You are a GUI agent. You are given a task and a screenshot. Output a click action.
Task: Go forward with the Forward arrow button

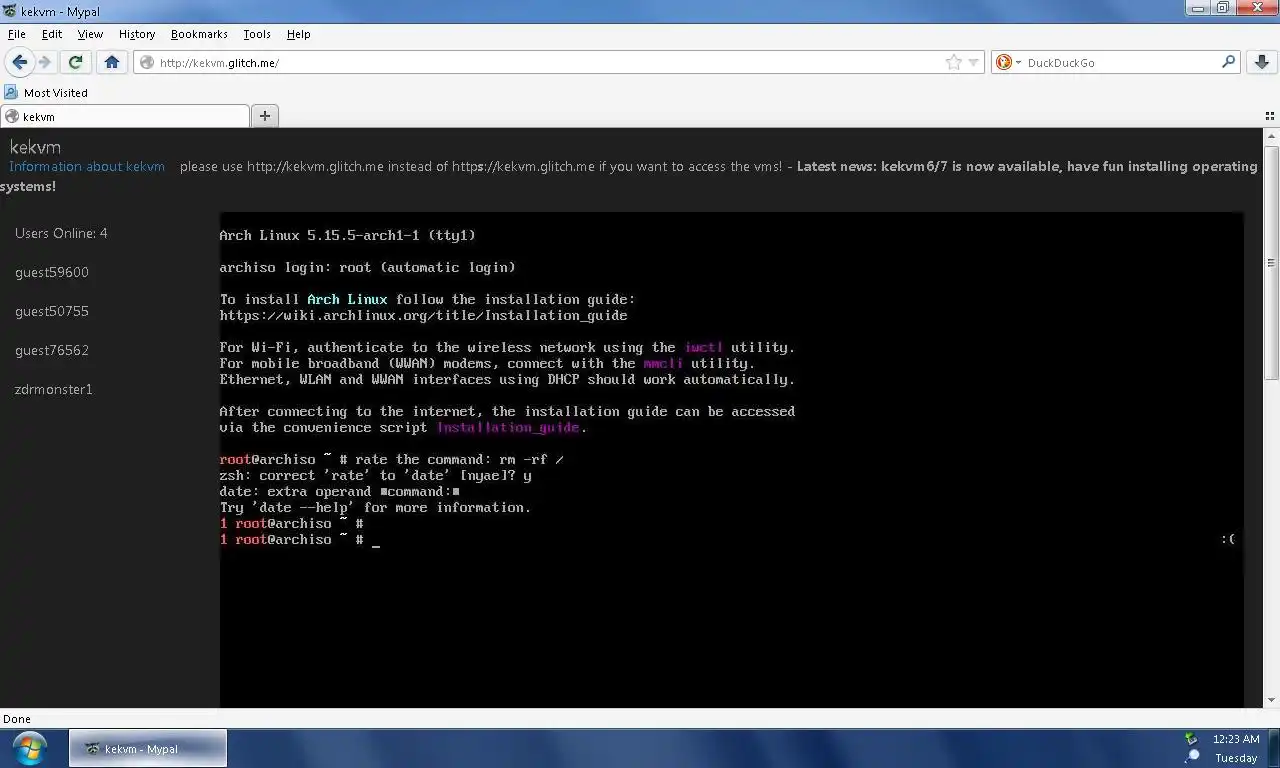click(x=45, y=62)
